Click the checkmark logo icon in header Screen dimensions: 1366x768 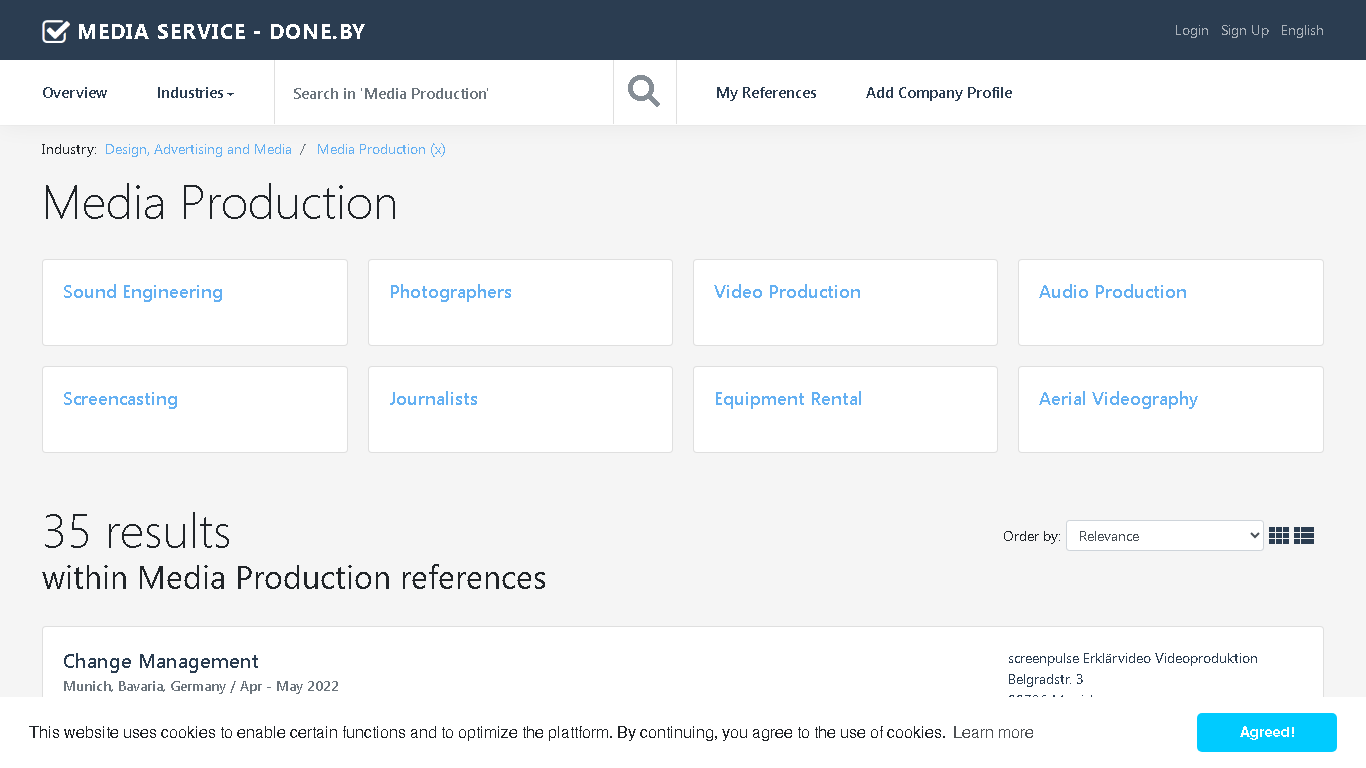pyautogui.click(x=56, y=31)
